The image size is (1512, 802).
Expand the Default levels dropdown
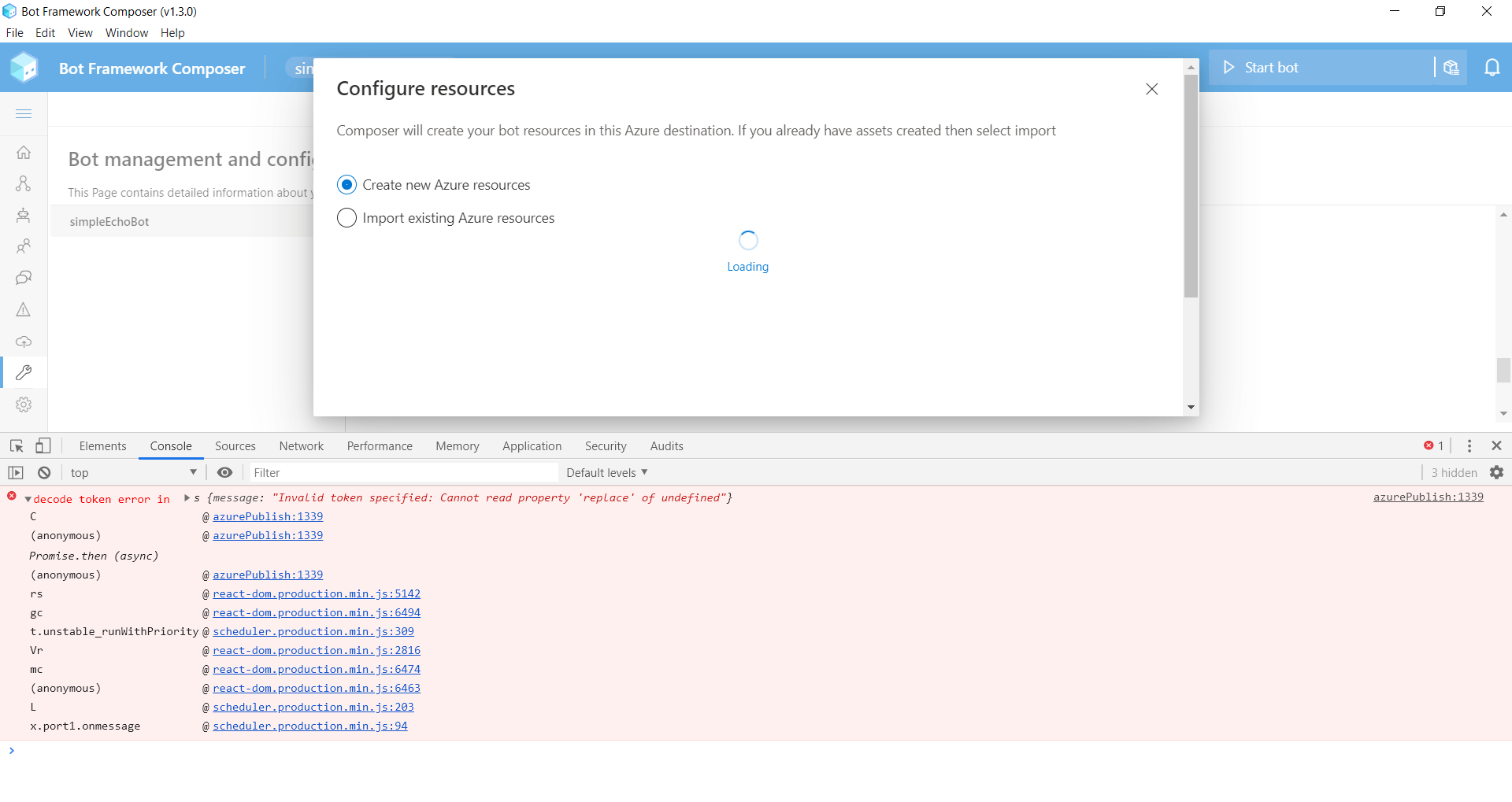coord(606,472)
